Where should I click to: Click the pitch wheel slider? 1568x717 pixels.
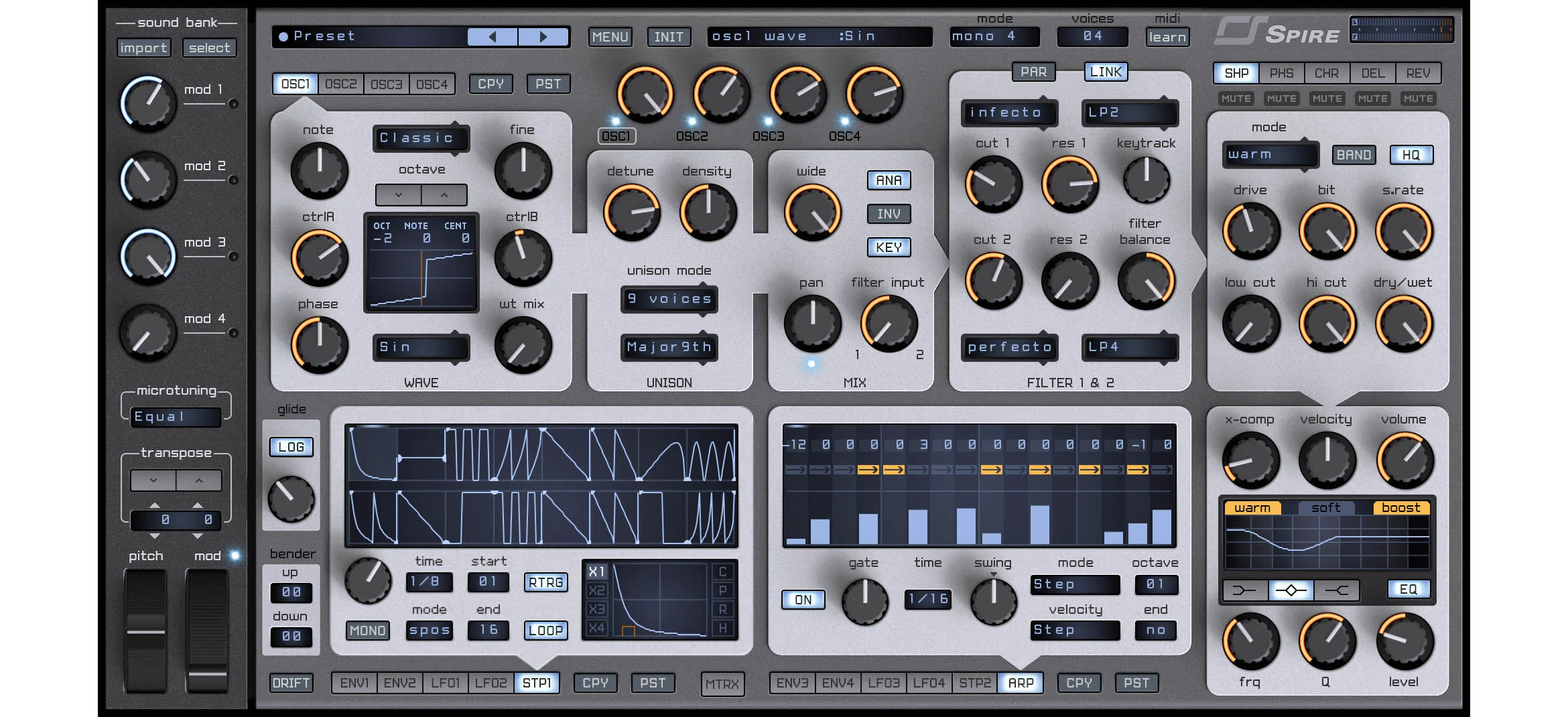(145, 631)
